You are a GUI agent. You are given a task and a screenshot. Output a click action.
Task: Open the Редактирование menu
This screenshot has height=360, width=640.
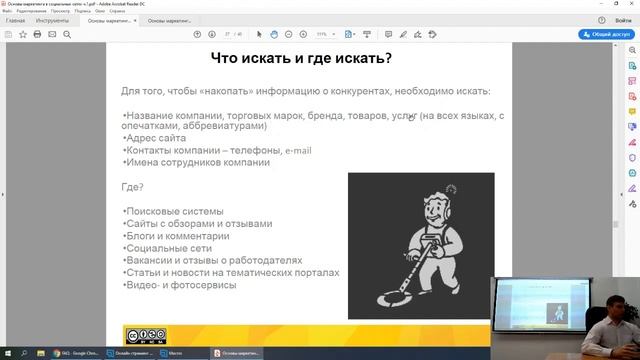pos(31,11)
